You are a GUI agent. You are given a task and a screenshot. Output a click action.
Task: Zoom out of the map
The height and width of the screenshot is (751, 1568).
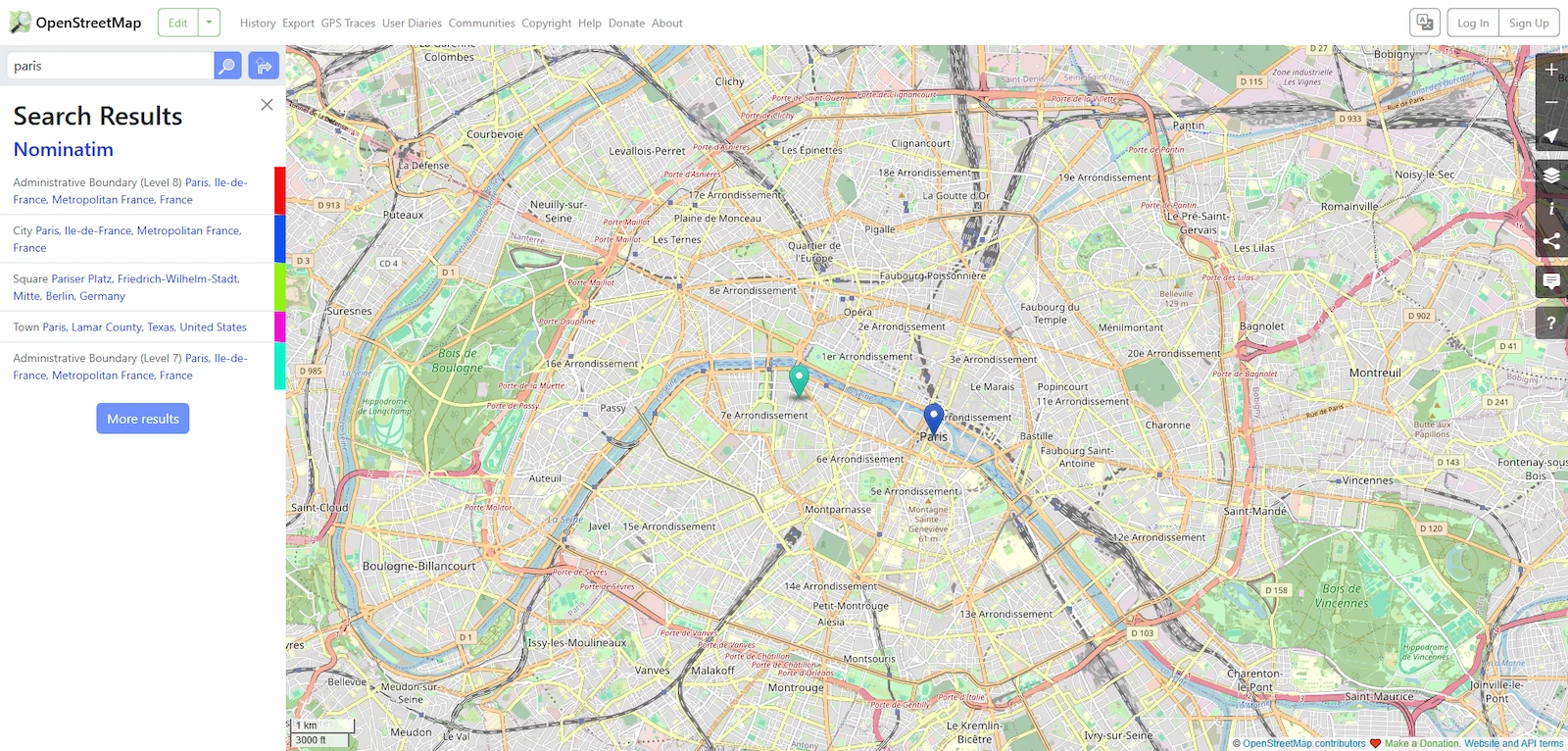(1551, 102)
